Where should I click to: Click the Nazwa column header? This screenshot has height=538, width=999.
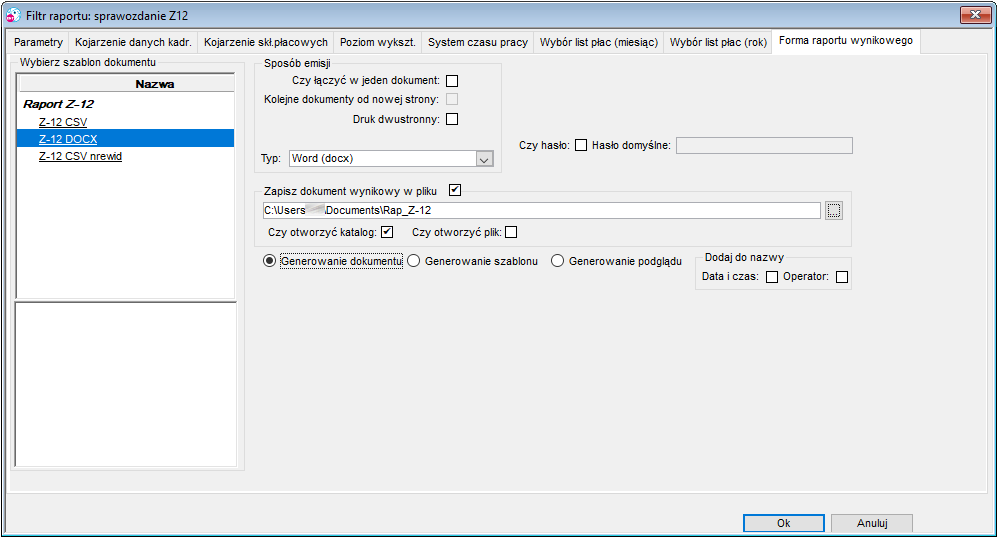126,84
